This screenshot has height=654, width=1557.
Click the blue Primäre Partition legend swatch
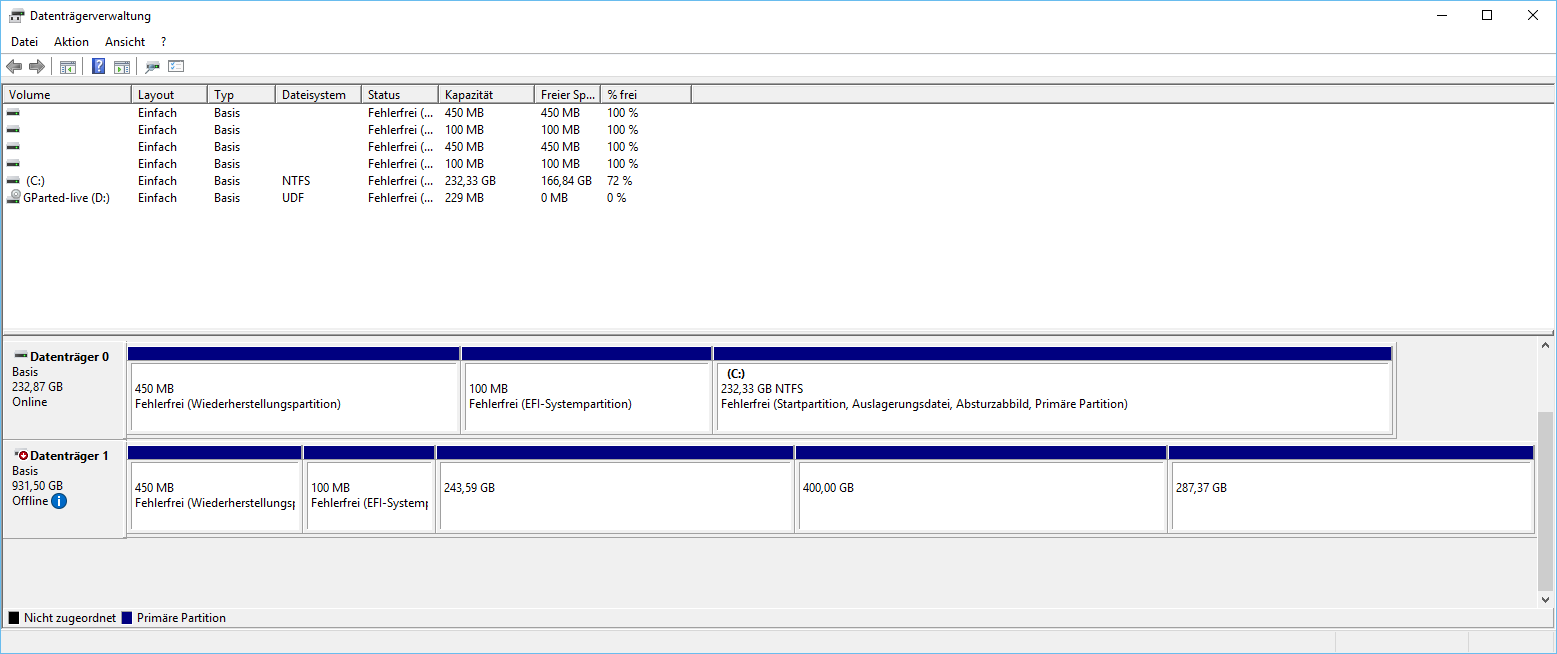[127, 618]
